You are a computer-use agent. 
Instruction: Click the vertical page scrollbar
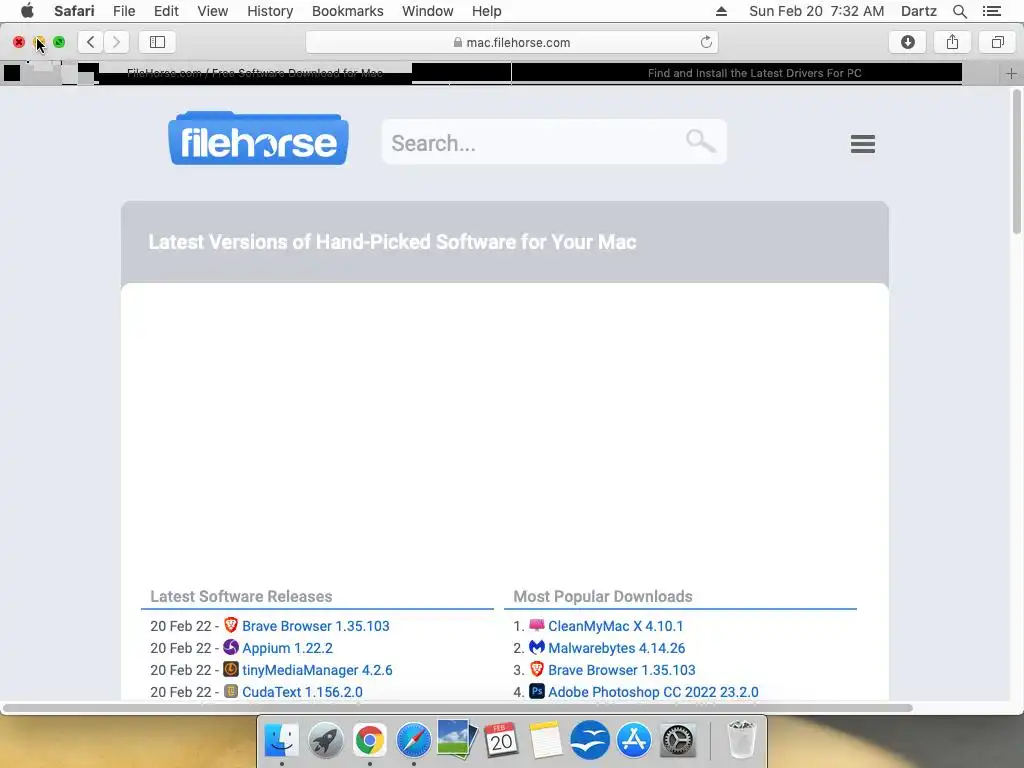coord(1016,162)
